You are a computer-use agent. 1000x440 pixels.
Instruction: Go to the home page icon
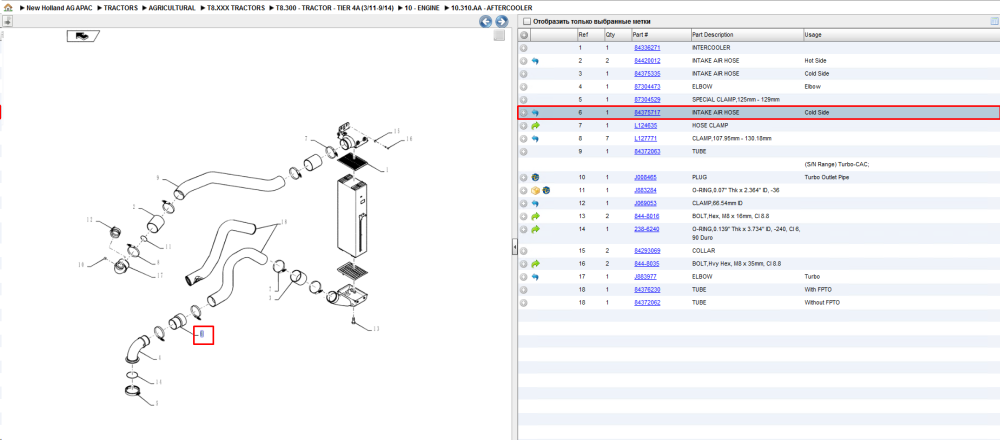pos(8,8)
